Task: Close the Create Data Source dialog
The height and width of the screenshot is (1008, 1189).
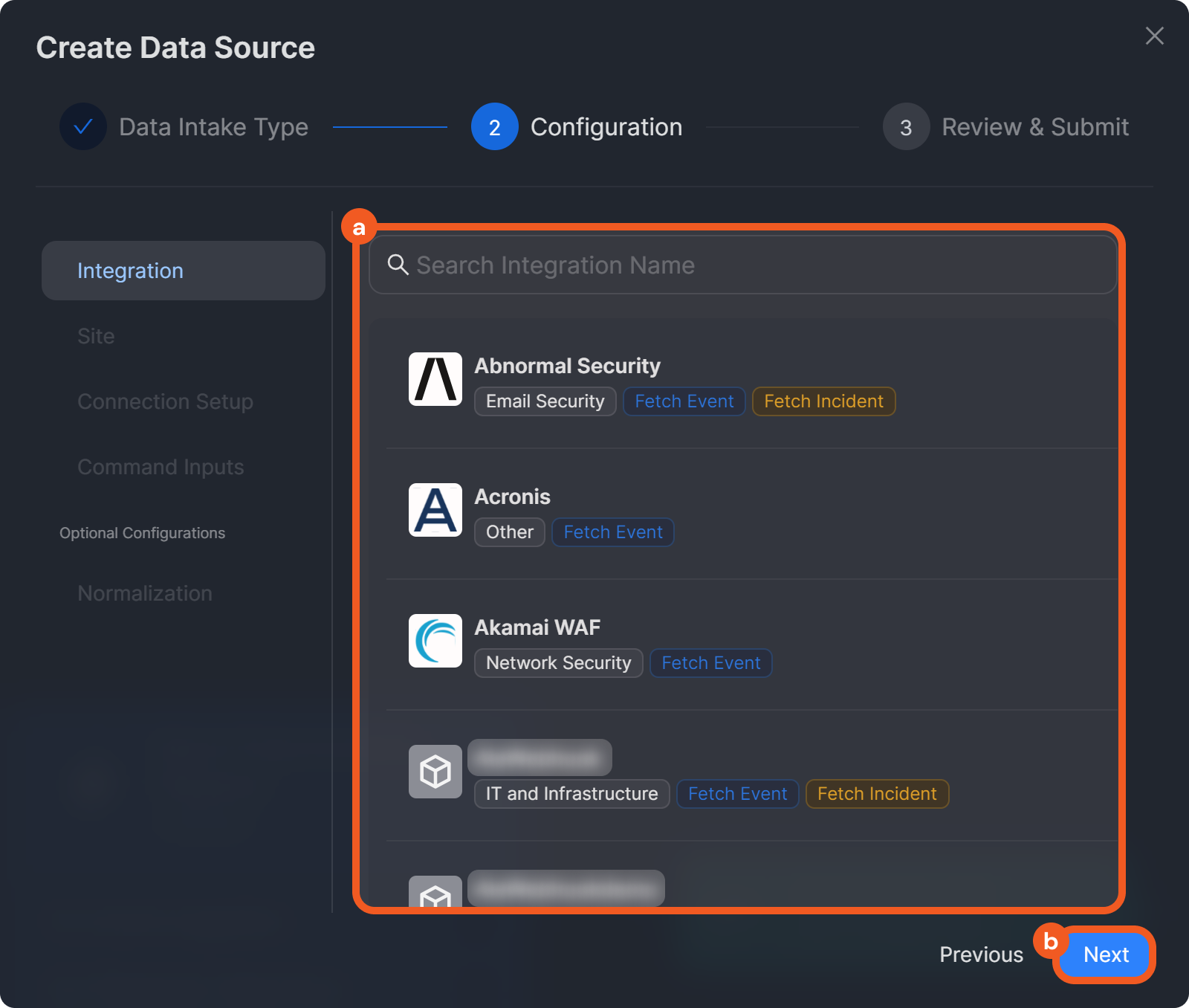Action: (1154, 36)
